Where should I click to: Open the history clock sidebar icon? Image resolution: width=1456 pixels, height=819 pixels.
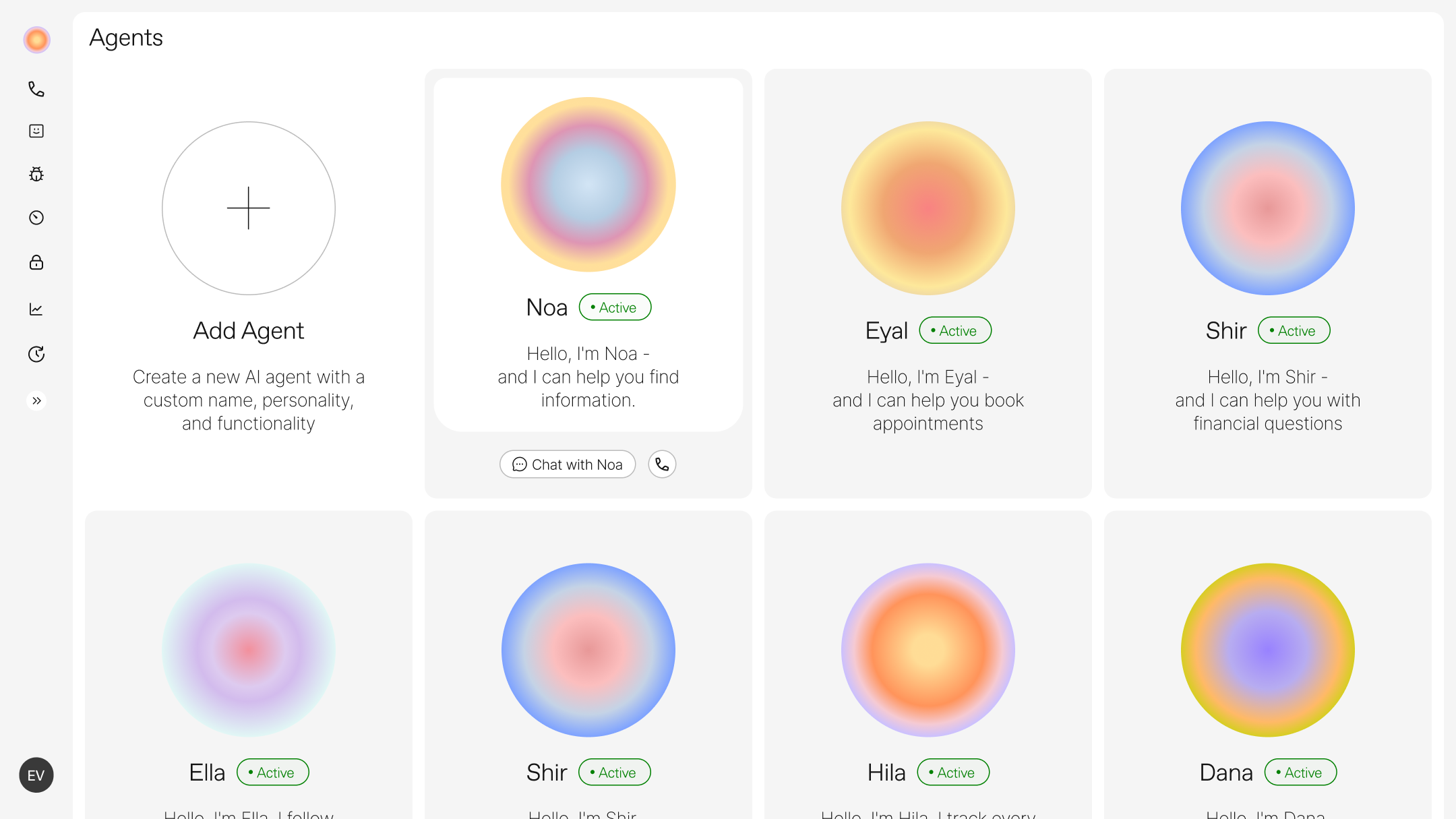point(36,354)
